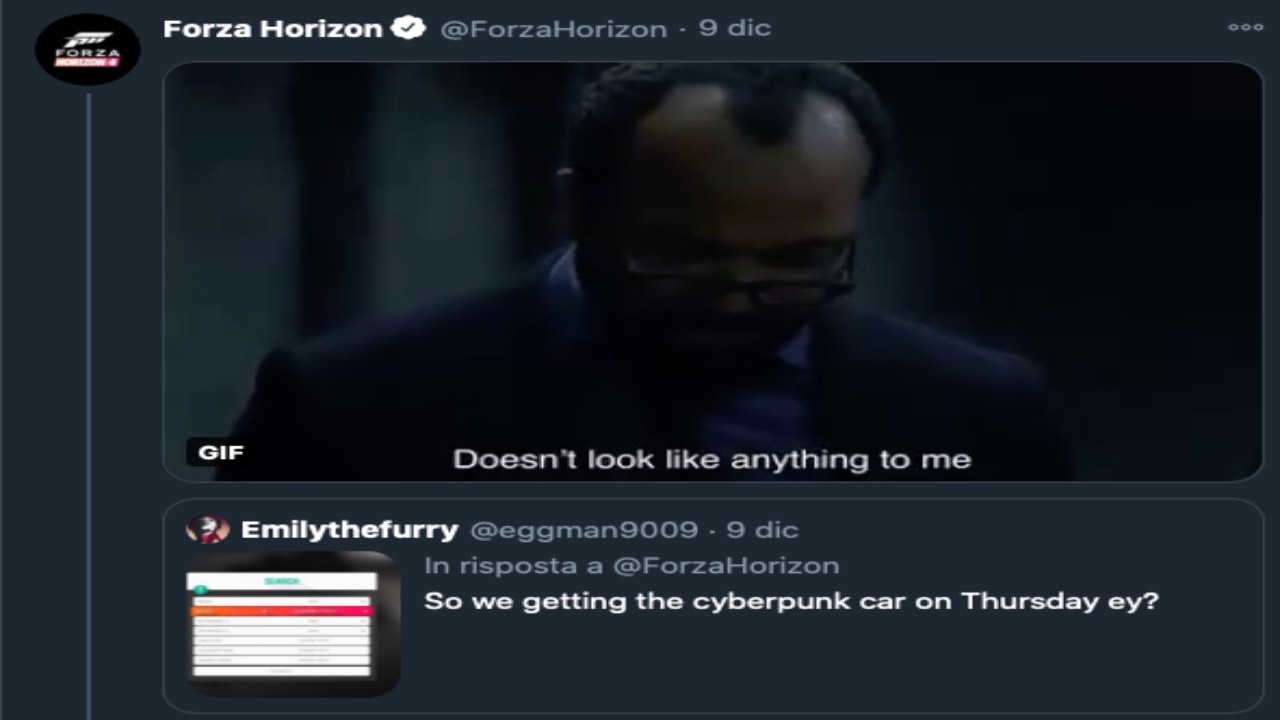This screenshot has width=1280, height=720.
Task: Open the three-dot more options menu
Action: 1245,28
